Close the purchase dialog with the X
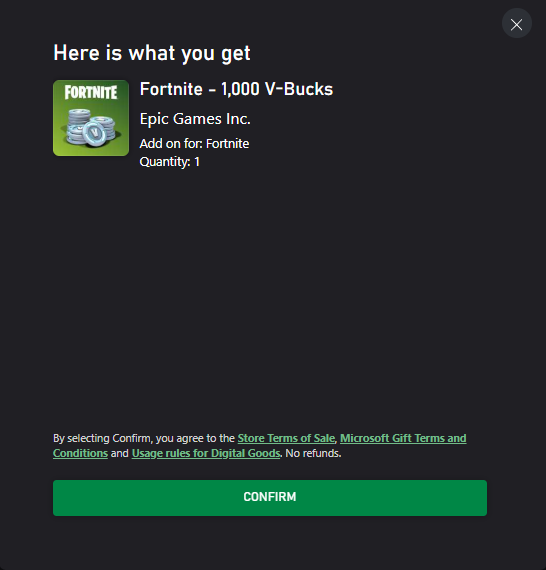Image resolution: width=546 pixels, height=570 pixels. click(x=517, y=24)
